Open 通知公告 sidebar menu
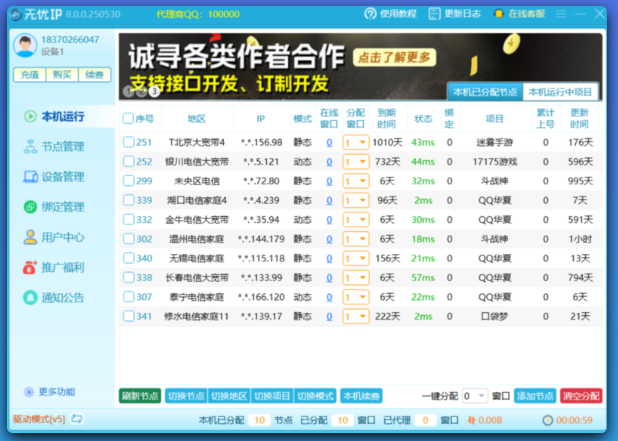Viewport: 618px width, 441px height. tap(63, 298)
